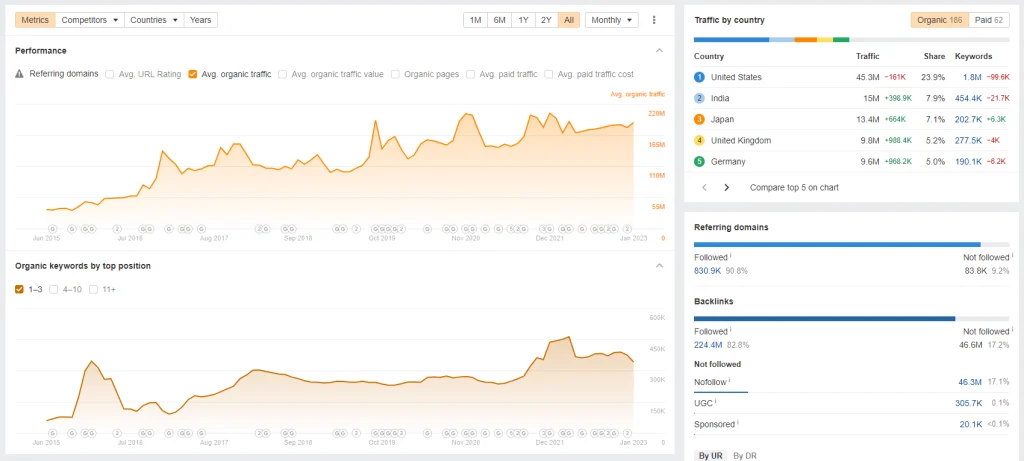
Task: Switch to the Organic 186 traffic tab
Action: coord(940,20)
